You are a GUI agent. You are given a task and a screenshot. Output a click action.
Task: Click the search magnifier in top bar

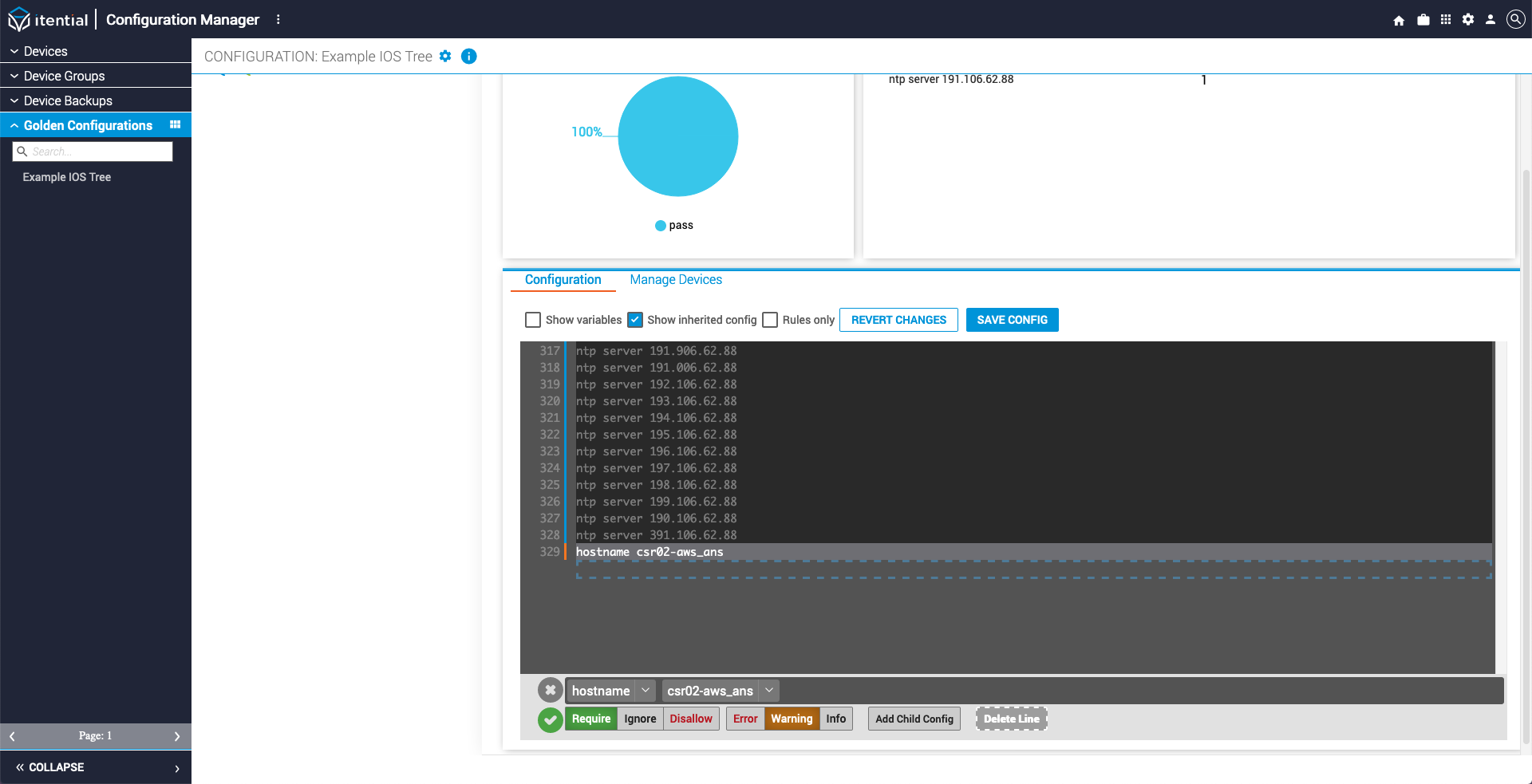(x=1515, y=19)
